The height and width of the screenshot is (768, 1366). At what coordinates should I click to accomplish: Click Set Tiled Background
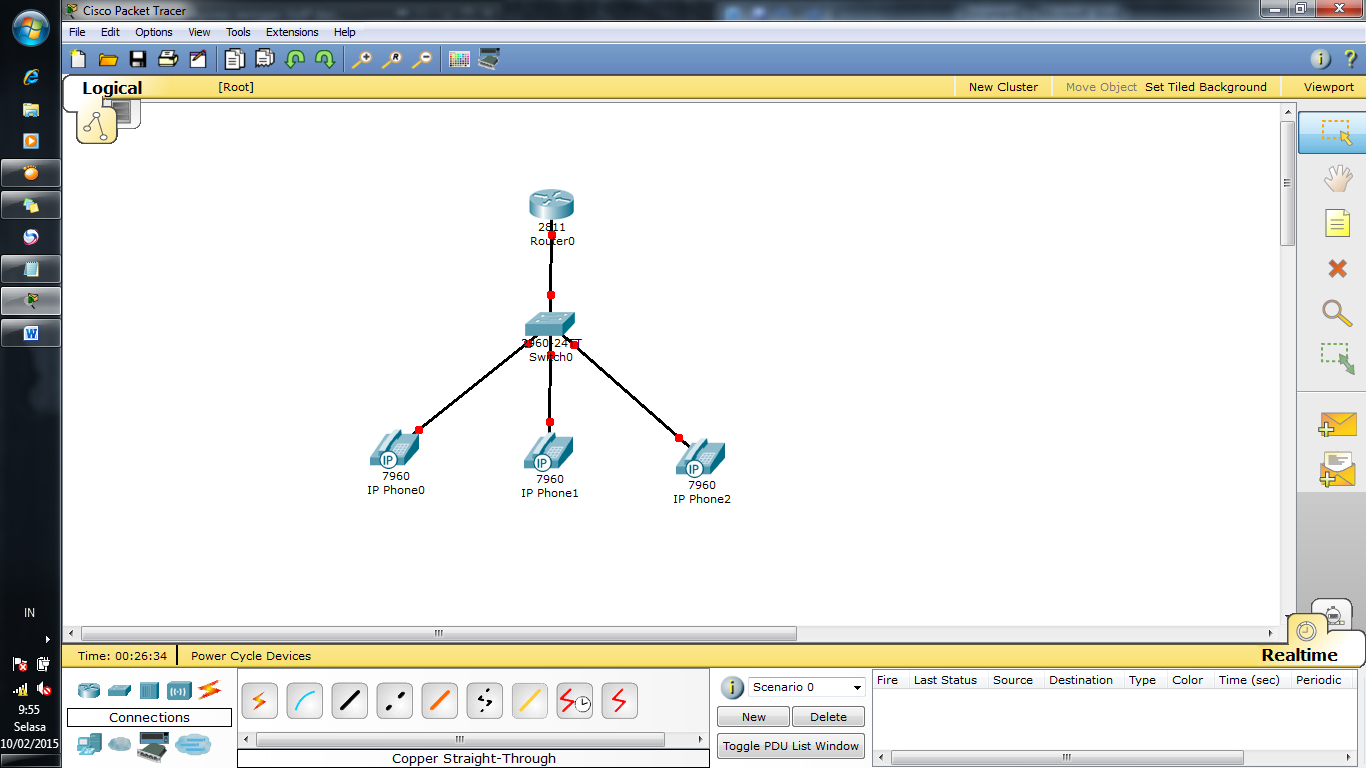[x=1206, y=87]
